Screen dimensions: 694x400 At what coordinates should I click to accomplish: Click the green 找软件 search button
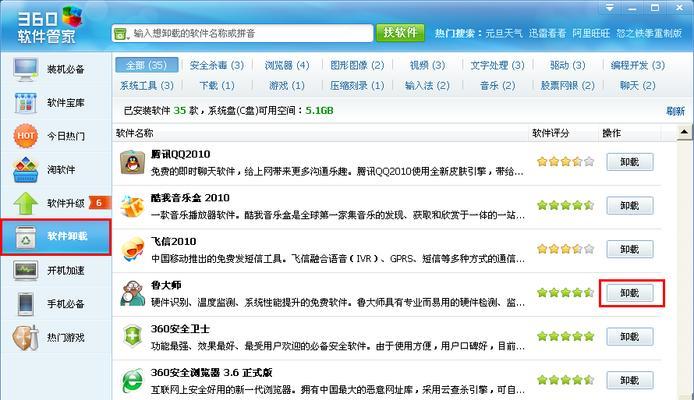[x=400, y=33]
